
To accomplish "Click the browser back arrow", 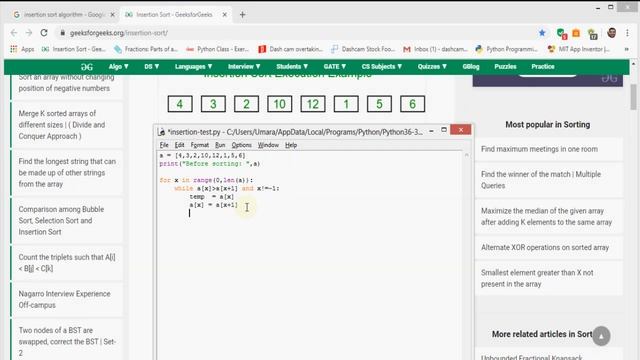I will pyautogui.click(x=14, y=33).
